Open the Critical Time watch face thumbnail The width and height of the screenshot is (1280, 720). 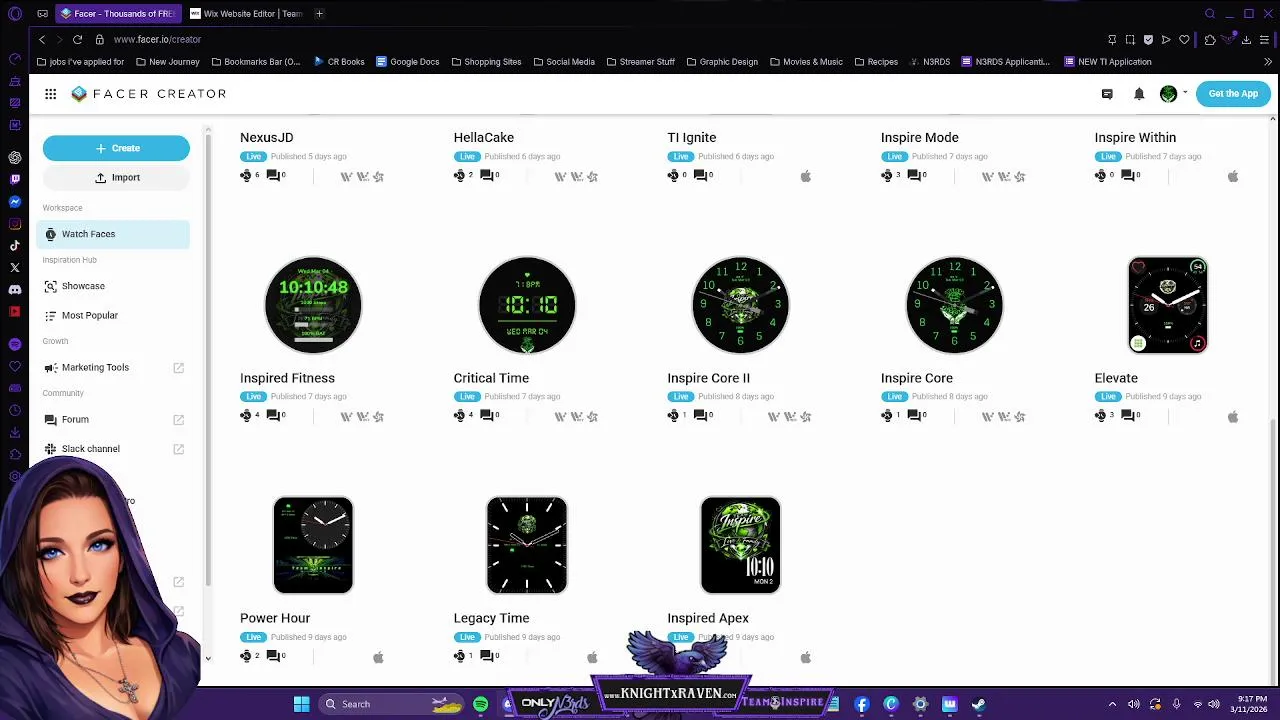tap(527, 305)
